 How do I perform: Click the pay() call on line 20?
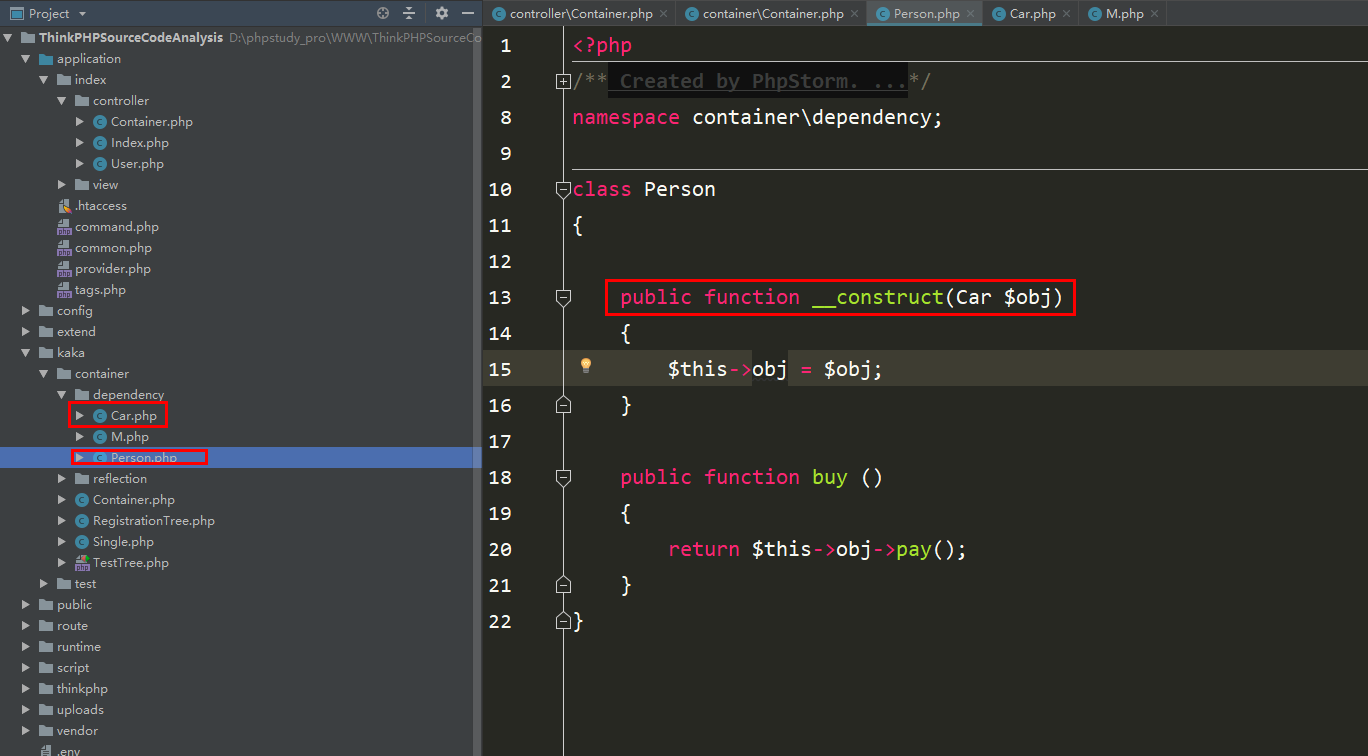point(931,550)
